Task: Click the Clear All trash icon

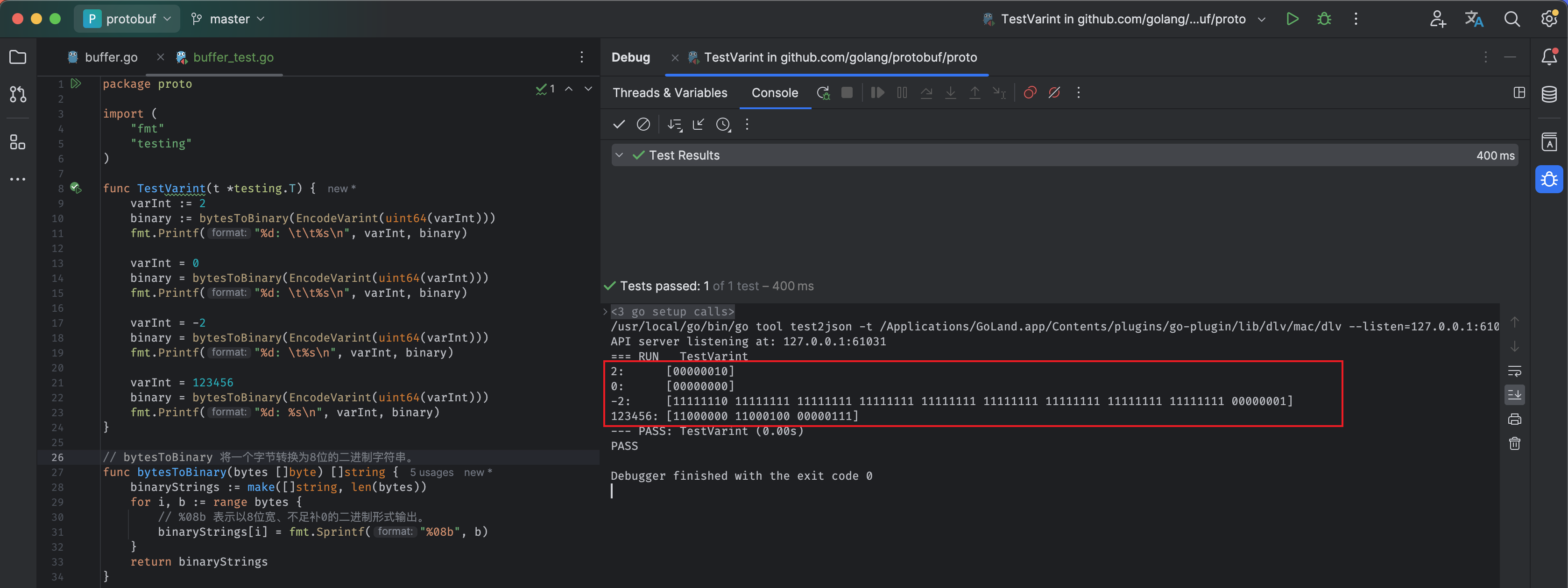Action: [1514, 444]
